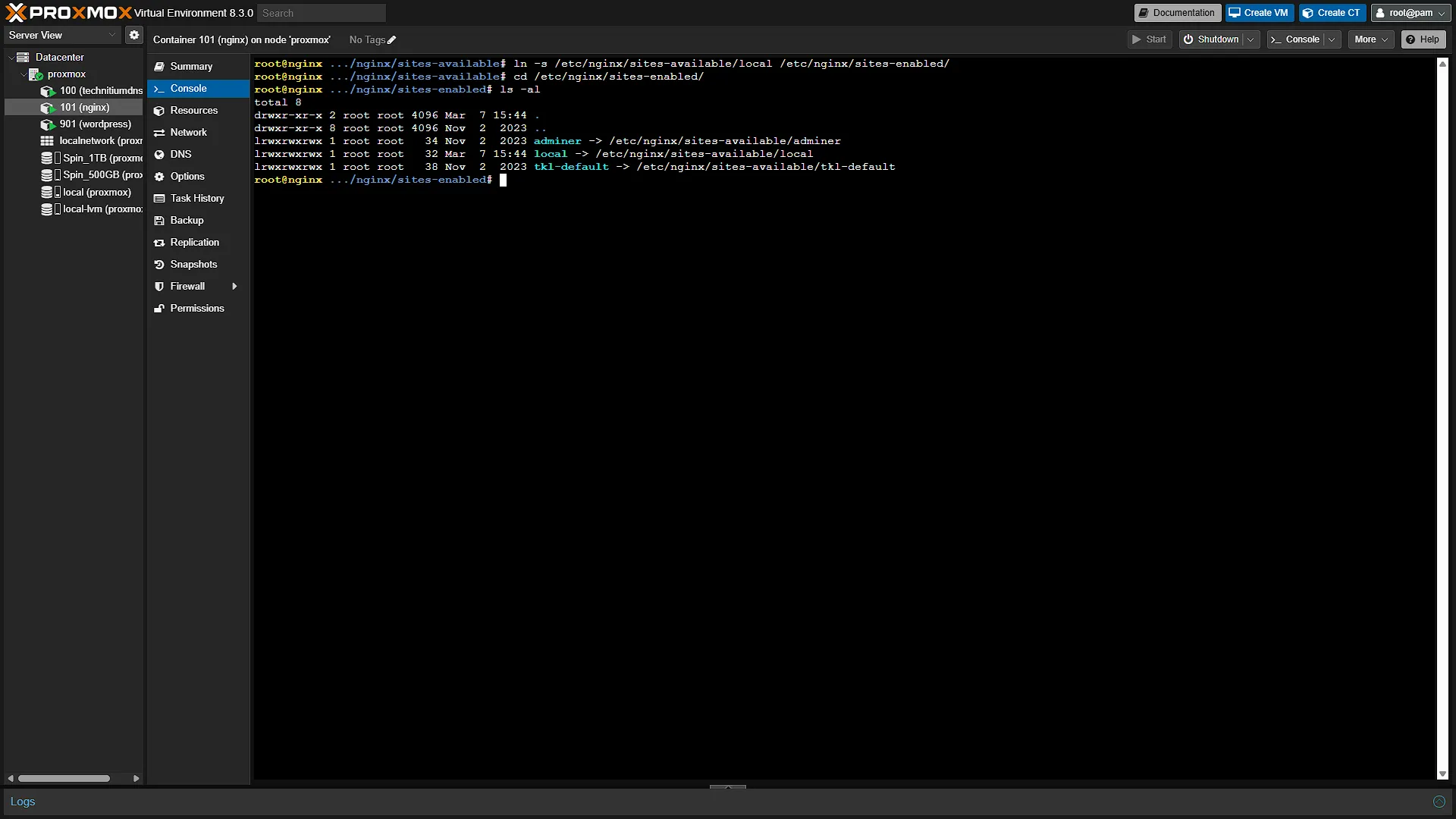Open the Summary tab
Image resolution: width=1456 pixels, height=819 pixels.
[199, 67]
